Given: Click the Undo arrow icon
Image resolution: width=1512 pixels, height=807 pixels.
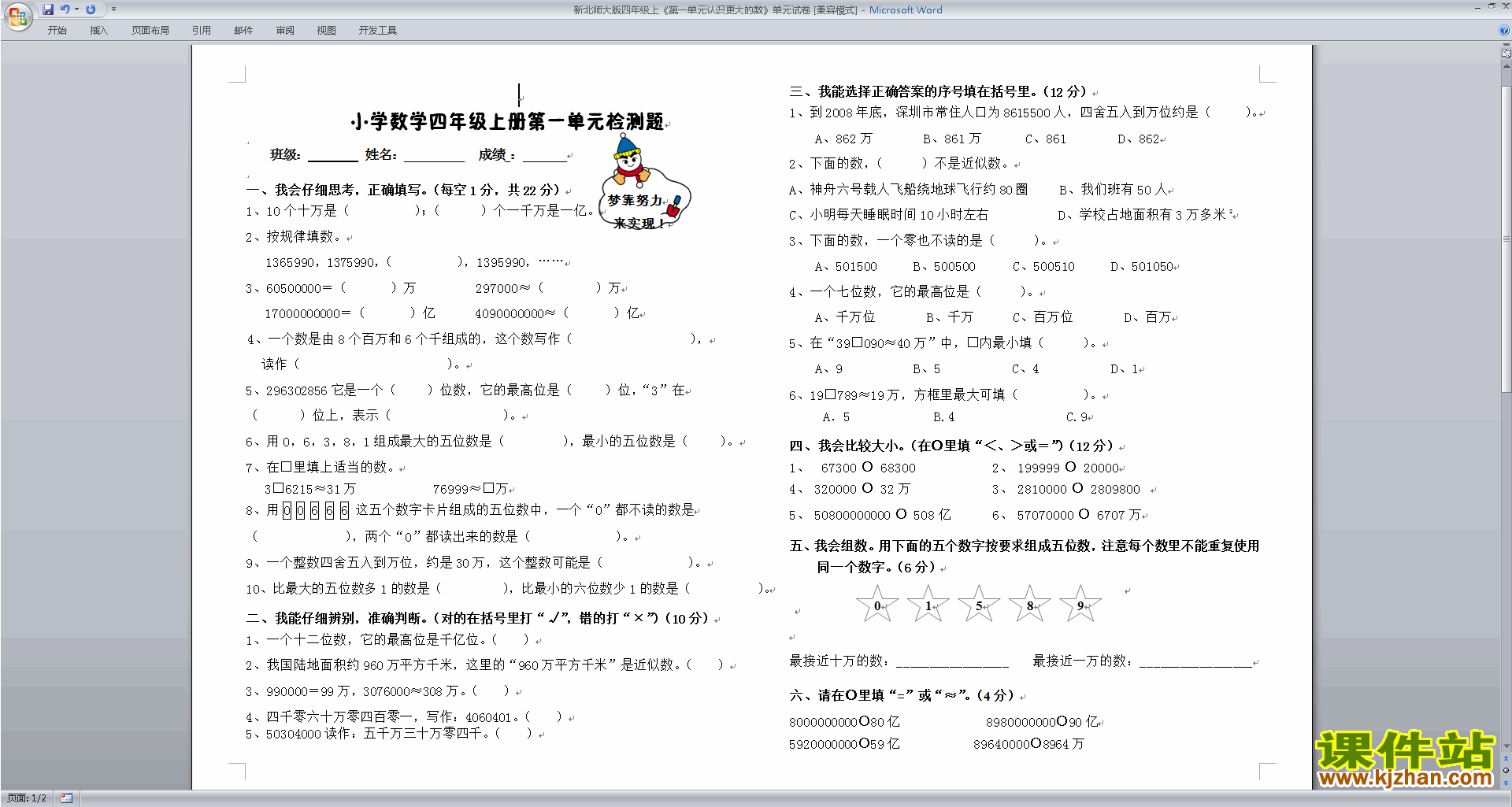Looking at the screenshot, I should [x=65, y=9].
